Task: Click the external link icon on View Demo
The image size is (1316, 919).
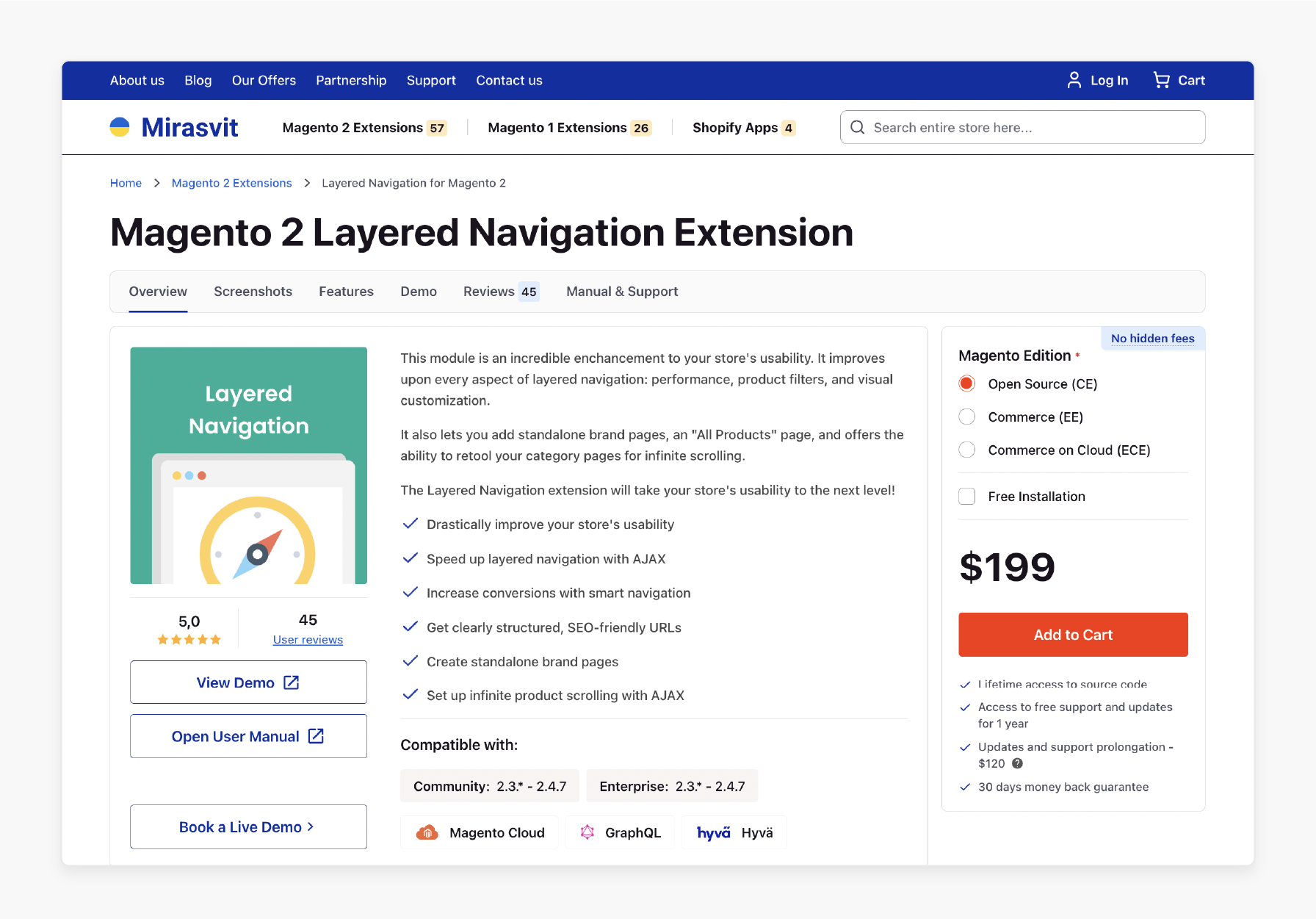Action: [x=291, y=682]
